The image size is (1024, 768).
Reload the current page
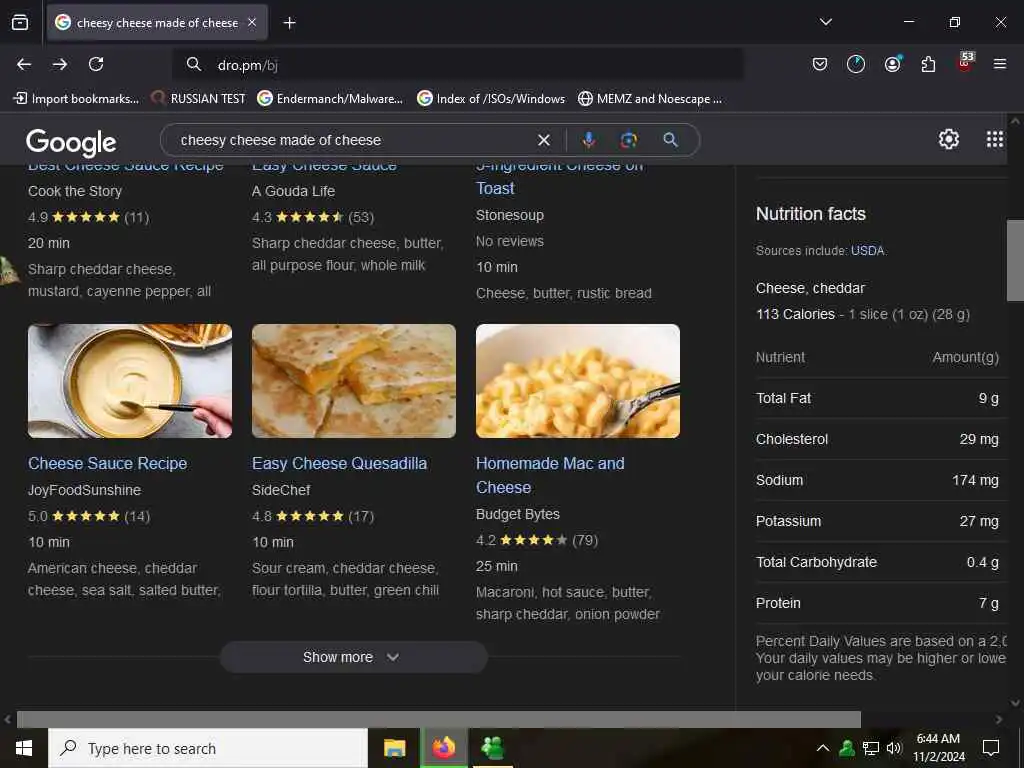[x=96, y=64]
